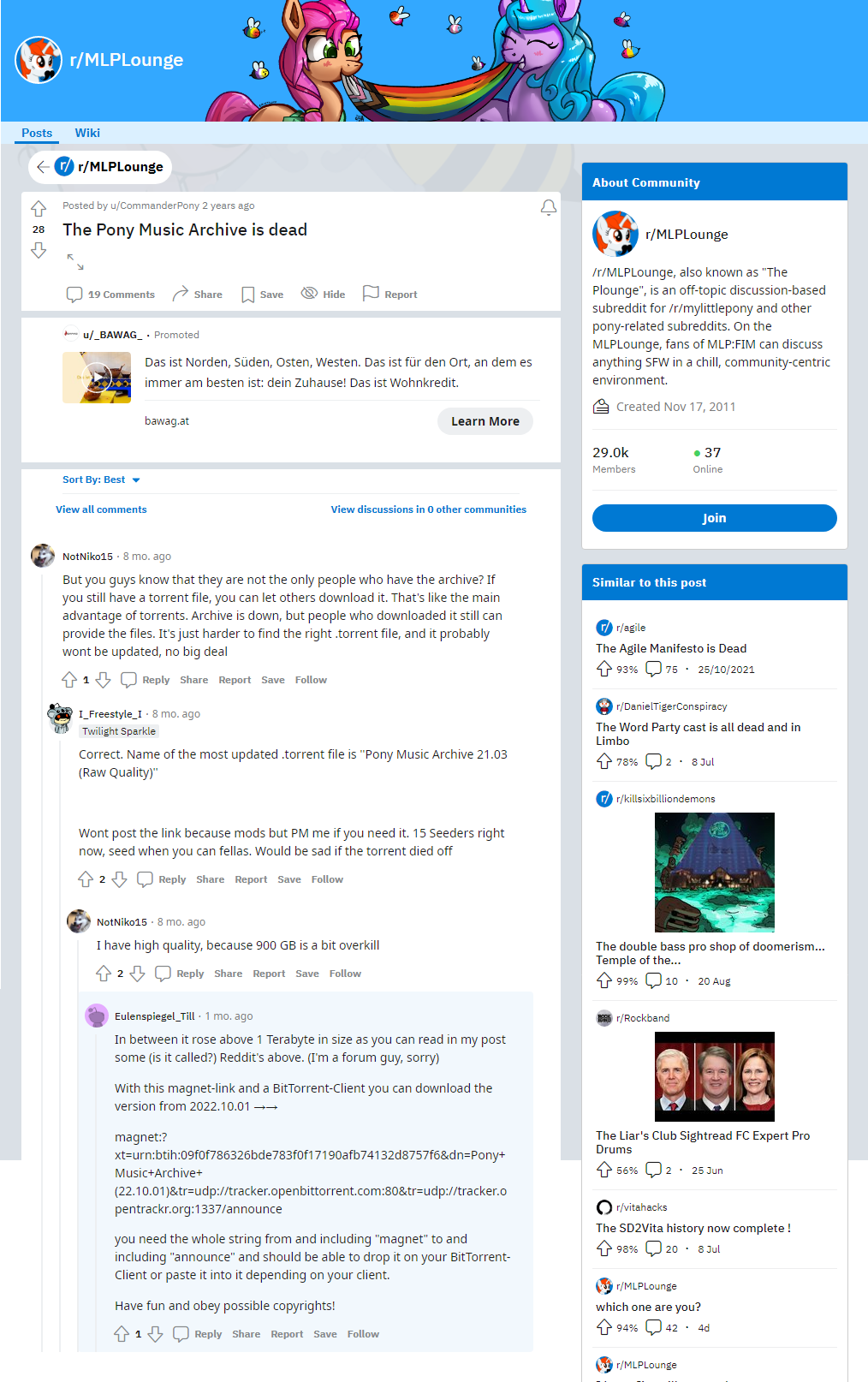
Task: Follow Eulenspiegel_Till's comment
Action: pyautogui.click(x=363, y=1334)
